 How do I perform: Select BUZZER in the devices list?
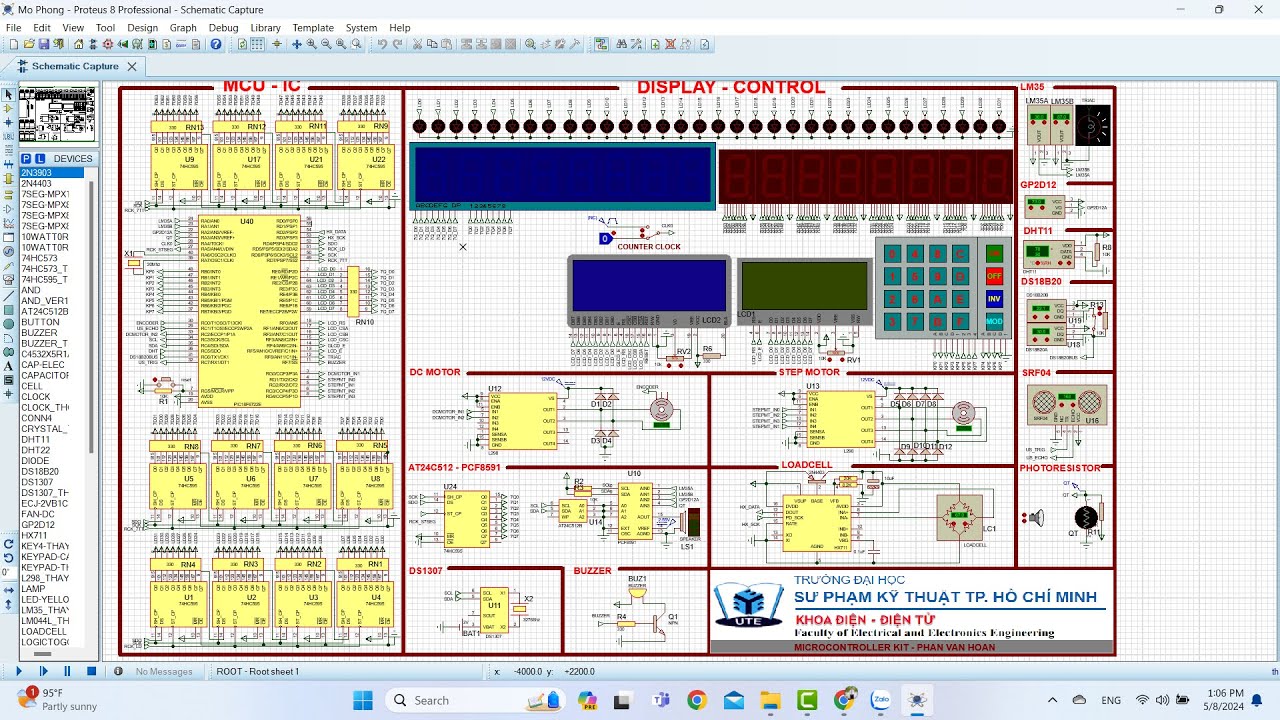pyautogui.click(x=40, y=333)
